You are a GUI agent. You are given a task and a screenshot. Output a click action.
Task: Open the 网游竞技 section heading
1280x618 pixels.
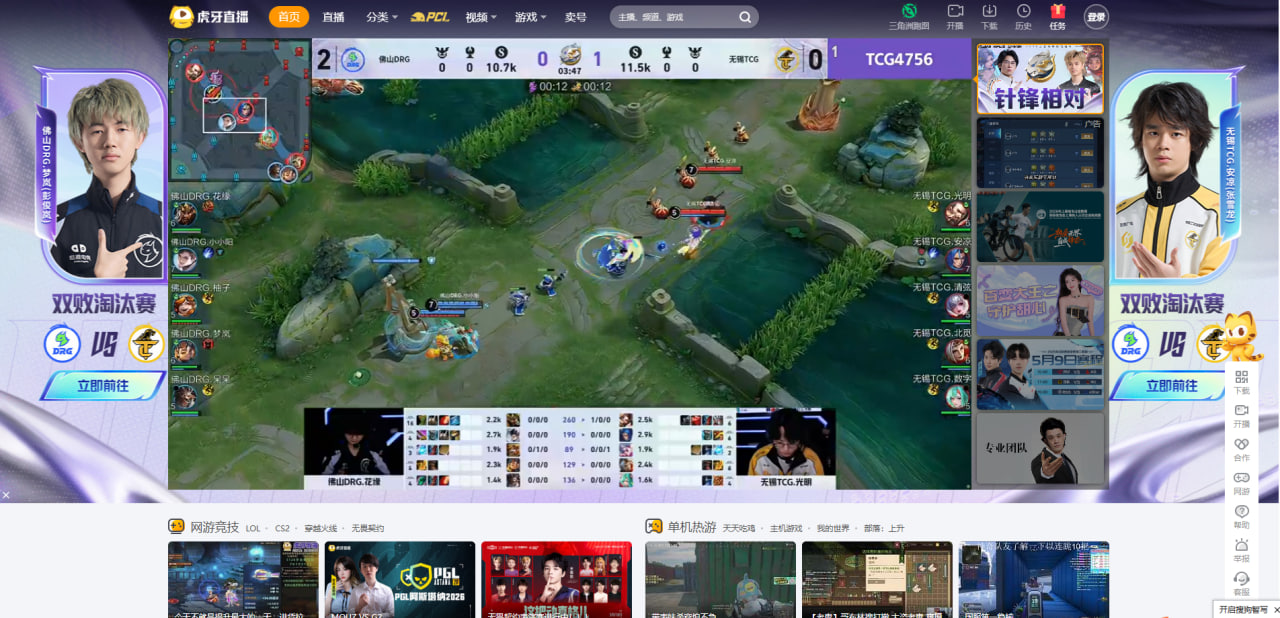[214, 527]
